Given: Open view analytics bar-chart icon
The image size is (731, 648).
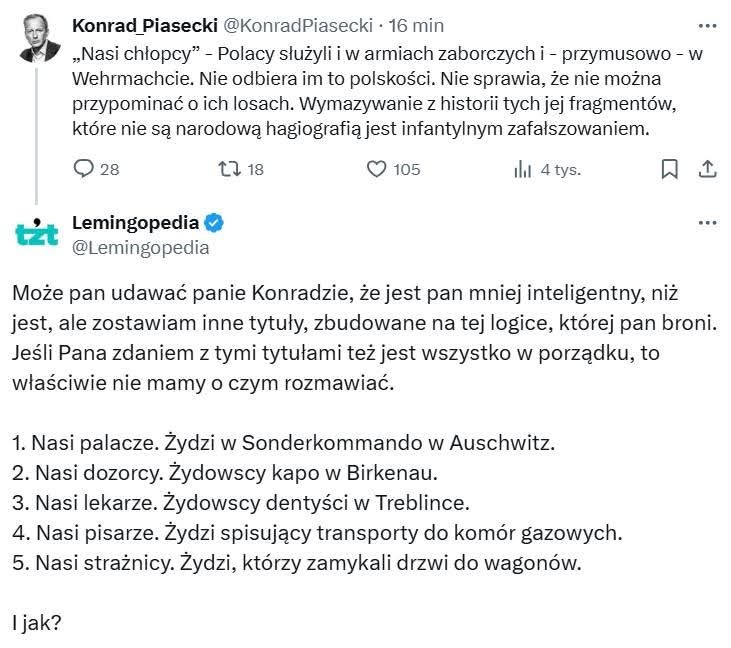Looking at the screenshot, I should click(x=522, y=170).
